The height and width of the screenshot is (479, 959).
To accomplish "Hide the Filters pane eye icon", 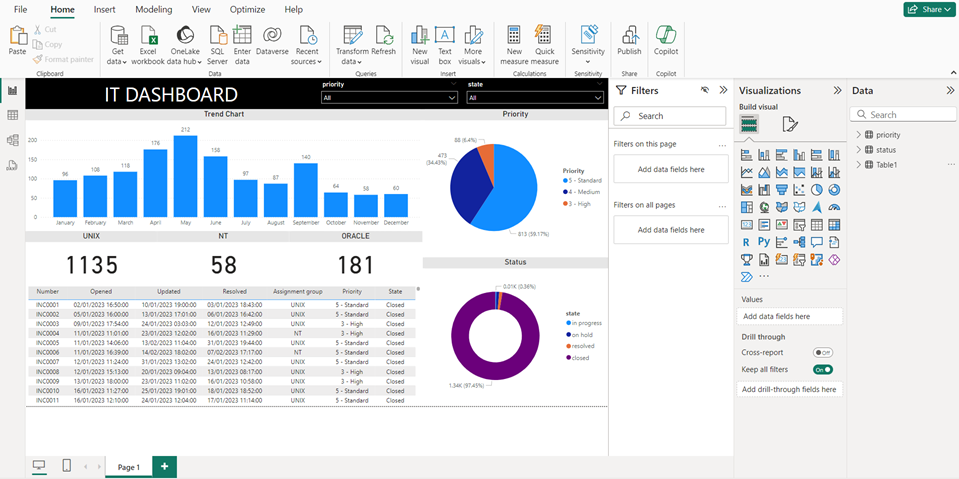I will tap(704, 90).
